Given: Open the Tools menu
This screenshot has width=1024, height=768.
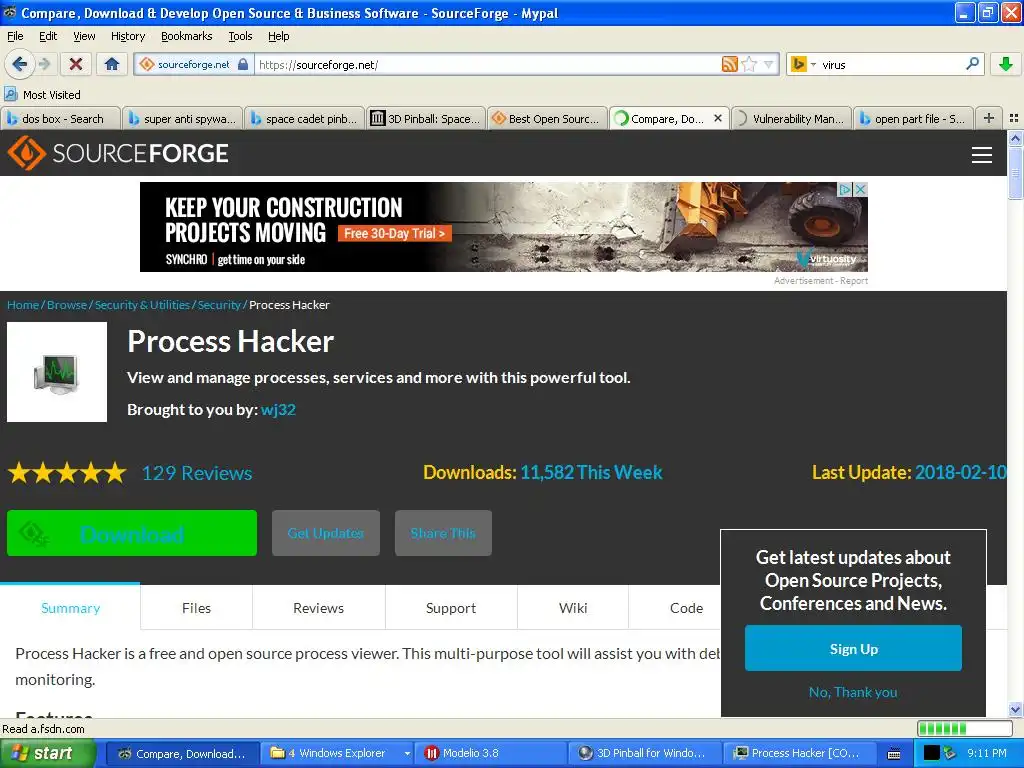Looking at the screenshot, I should 240,36.
